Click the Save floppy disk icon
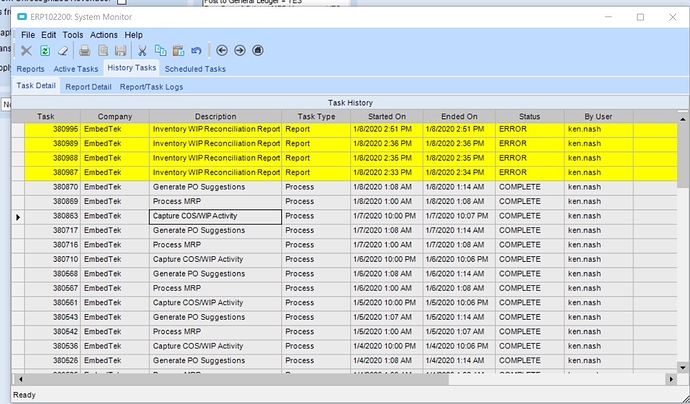Image resolution: width=690 pixels, height=404 pixels. point(120,51)
